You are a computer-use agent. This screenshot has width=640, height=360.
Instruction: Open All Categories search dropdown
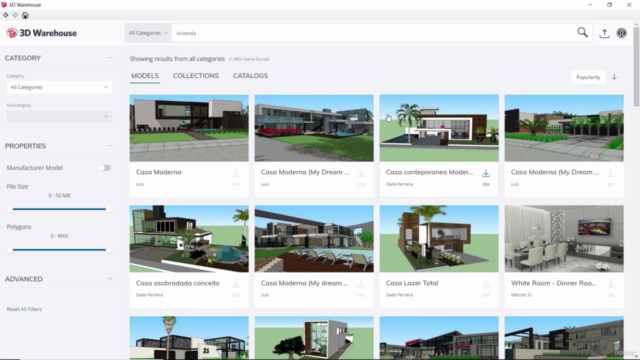pos(148,33)
